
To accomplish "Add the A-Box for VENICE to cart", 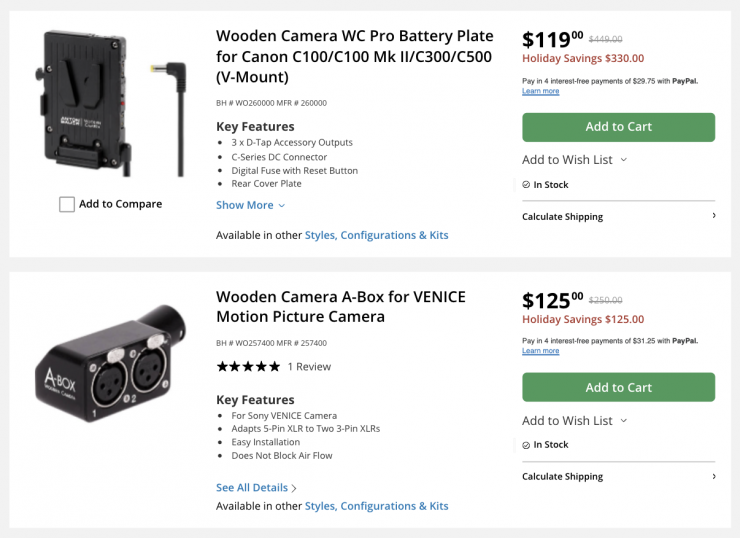I will [x=618, y=387].
